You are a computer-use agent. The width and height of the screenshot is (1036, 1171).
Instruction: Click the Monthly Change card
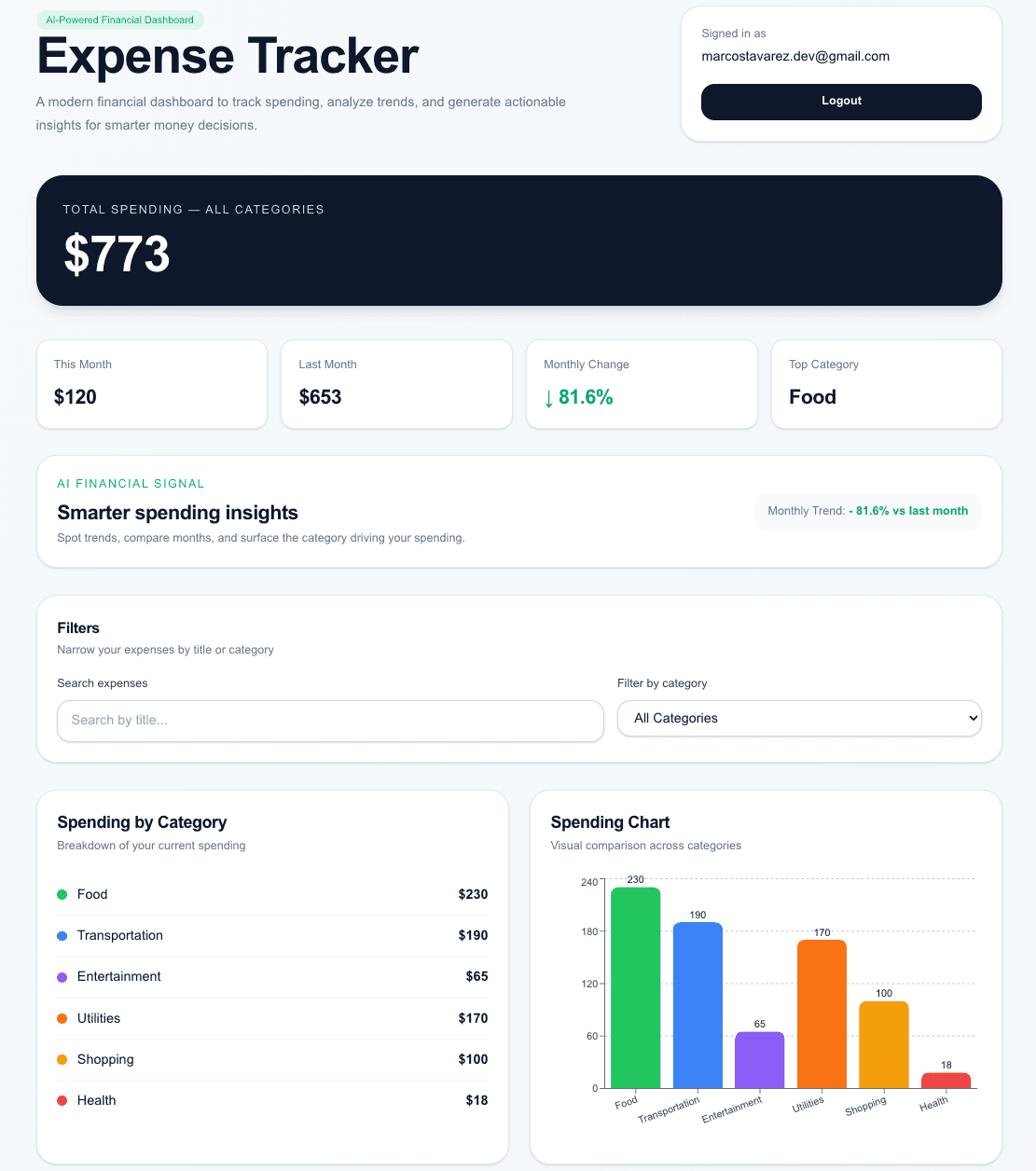pos(642,384)
